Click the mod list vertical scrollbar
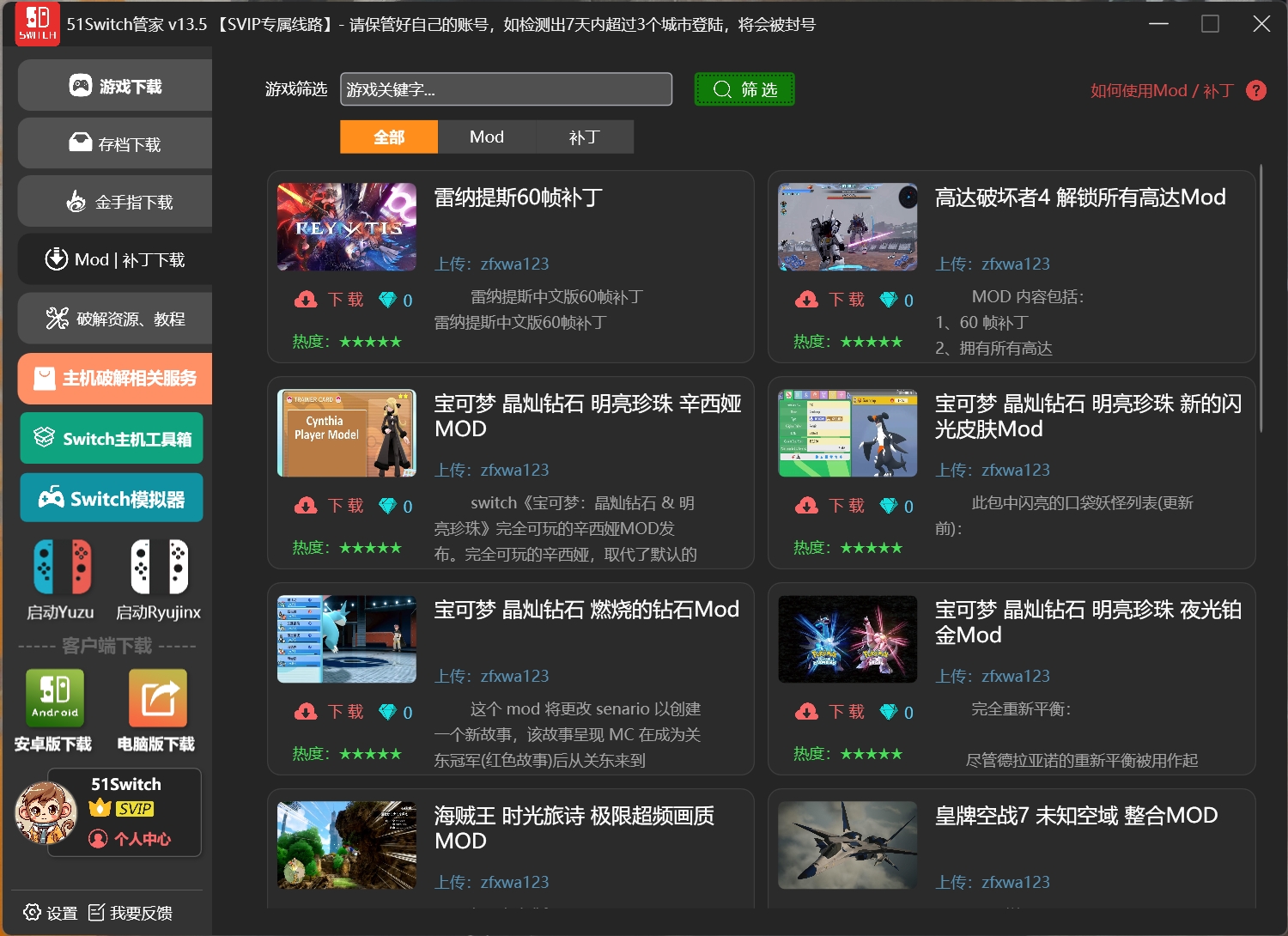1288x936 pixels. pyautogui.click(x=1261, y=299)
